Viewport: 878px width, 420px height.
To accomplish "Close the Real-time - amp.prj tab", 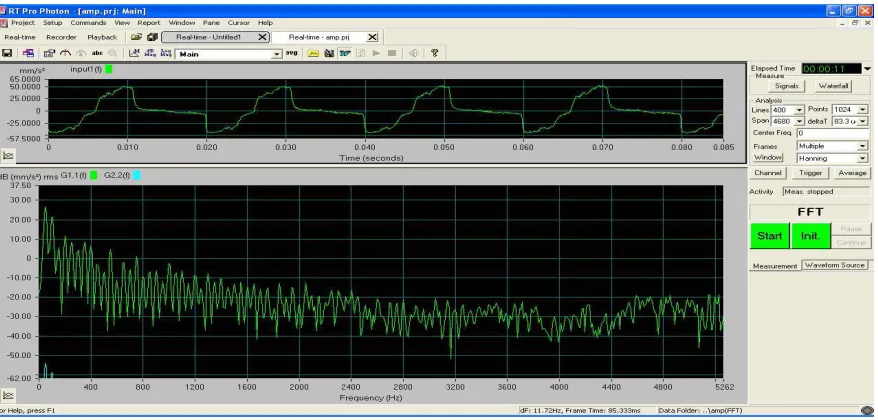I will click(x=372, y=37).
